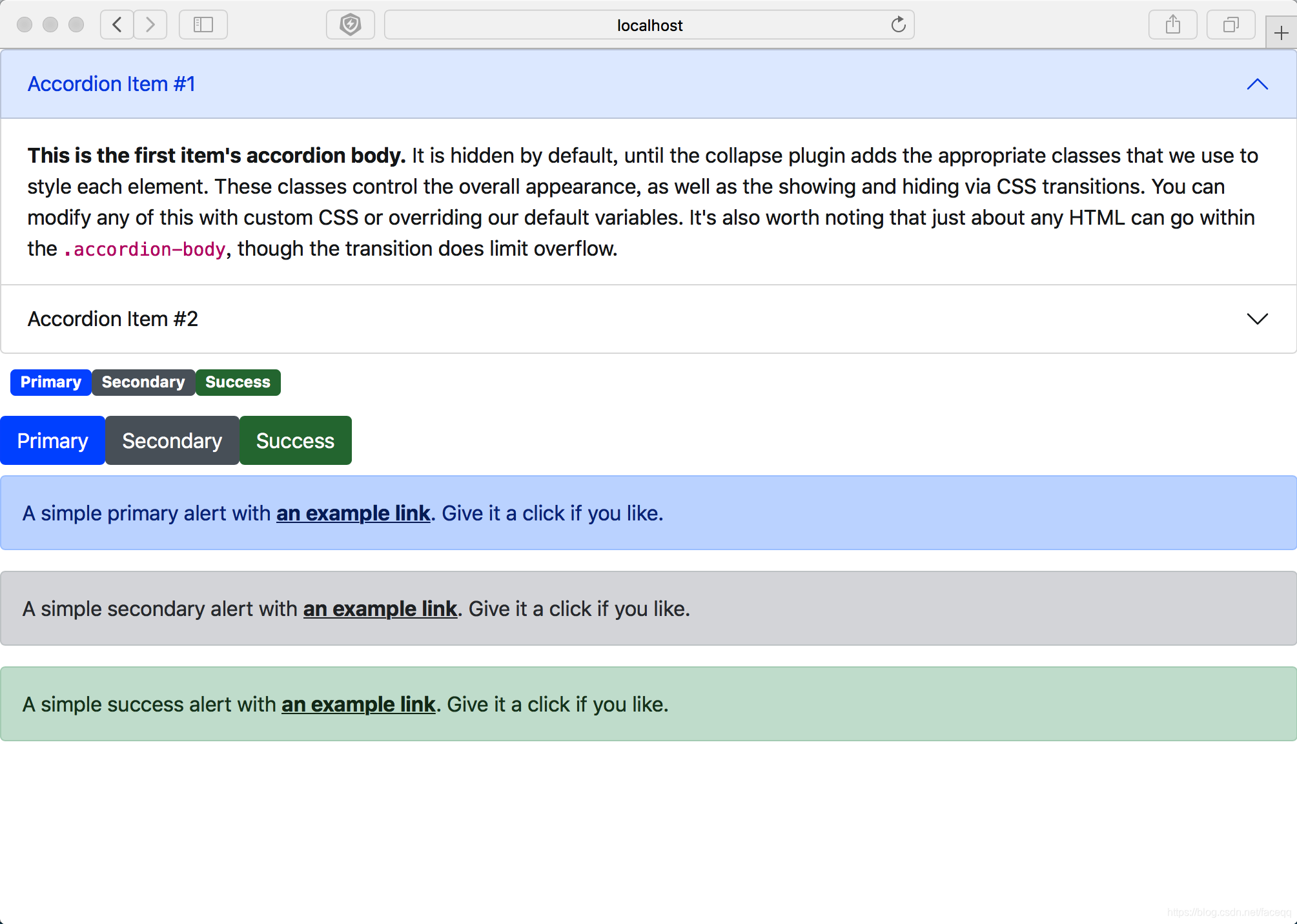Follow example link in primary alert
This screenshot has height=924, width=1297.
pyautogui.click(x=353, y=513)
